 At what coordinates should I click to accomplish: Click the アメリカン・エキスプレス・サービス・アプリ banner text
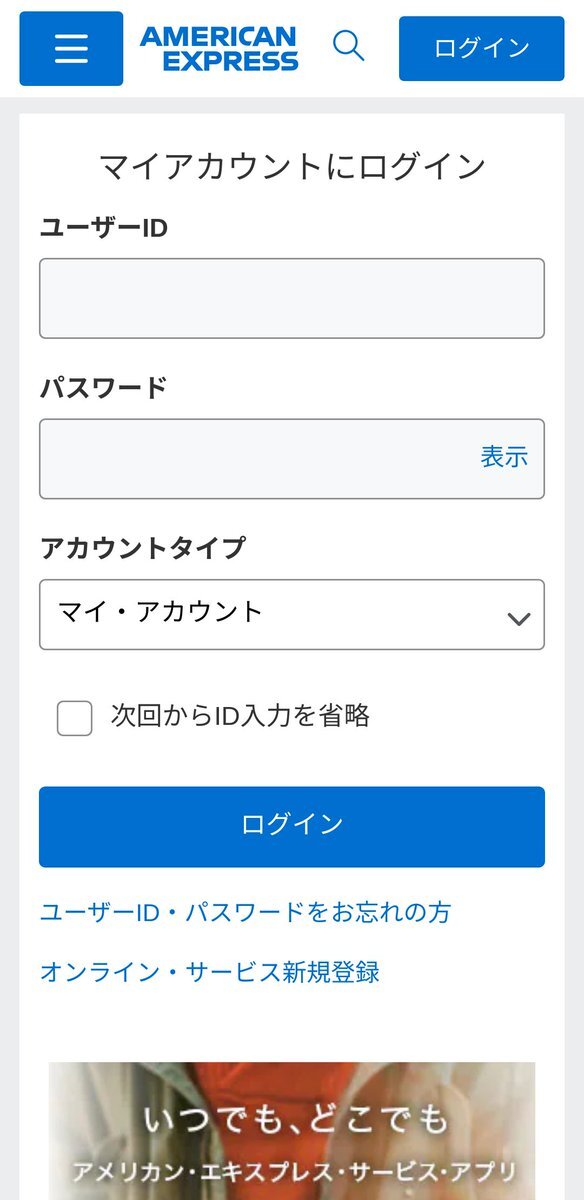click(x=295, y=1172)
